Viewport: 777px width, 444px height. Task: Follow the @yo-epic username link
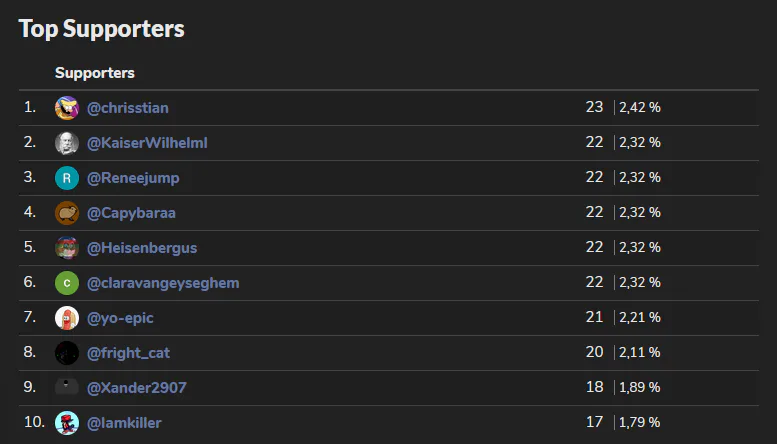click(120, 318)
